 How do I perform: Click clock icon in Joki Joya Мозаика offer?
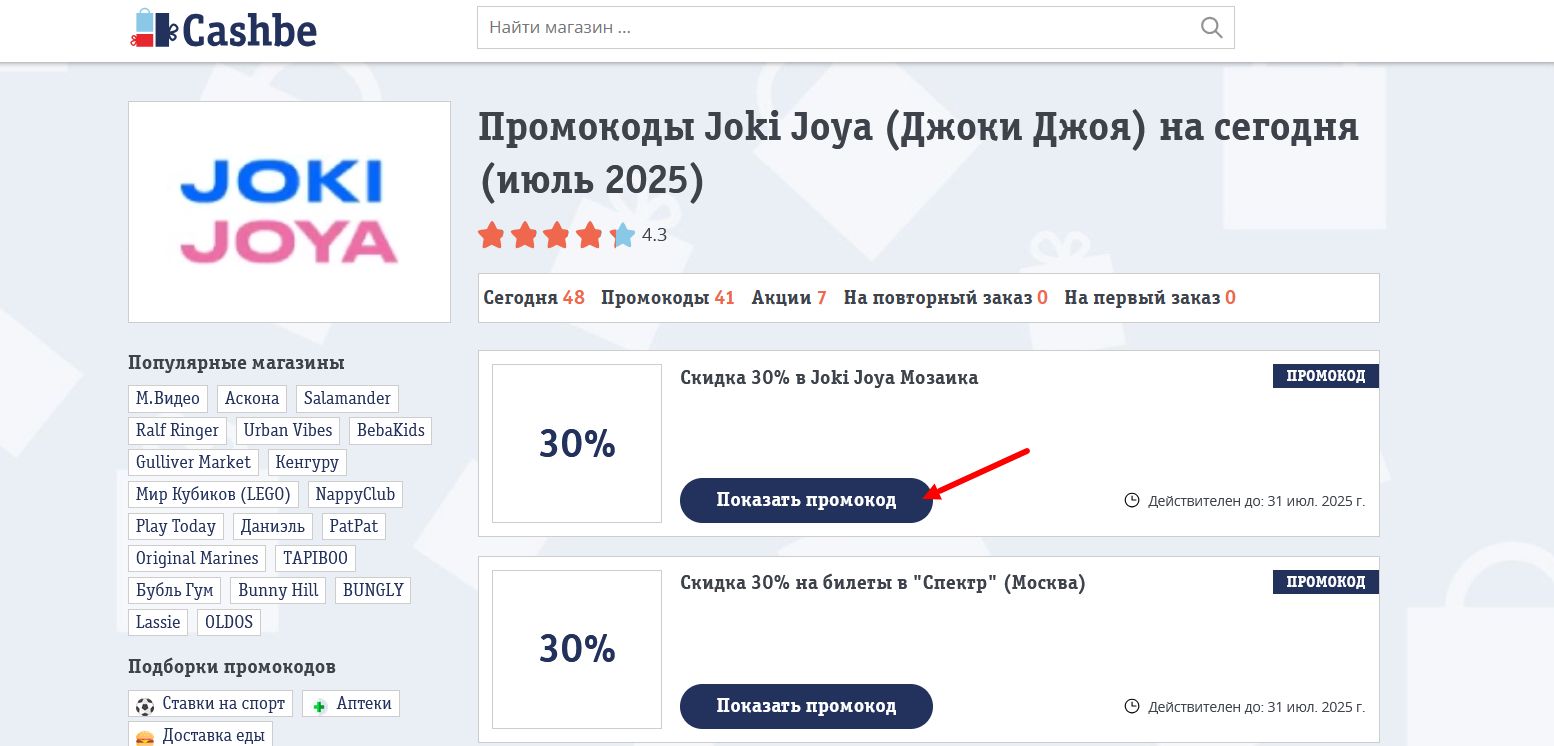tap(1132, 500)
